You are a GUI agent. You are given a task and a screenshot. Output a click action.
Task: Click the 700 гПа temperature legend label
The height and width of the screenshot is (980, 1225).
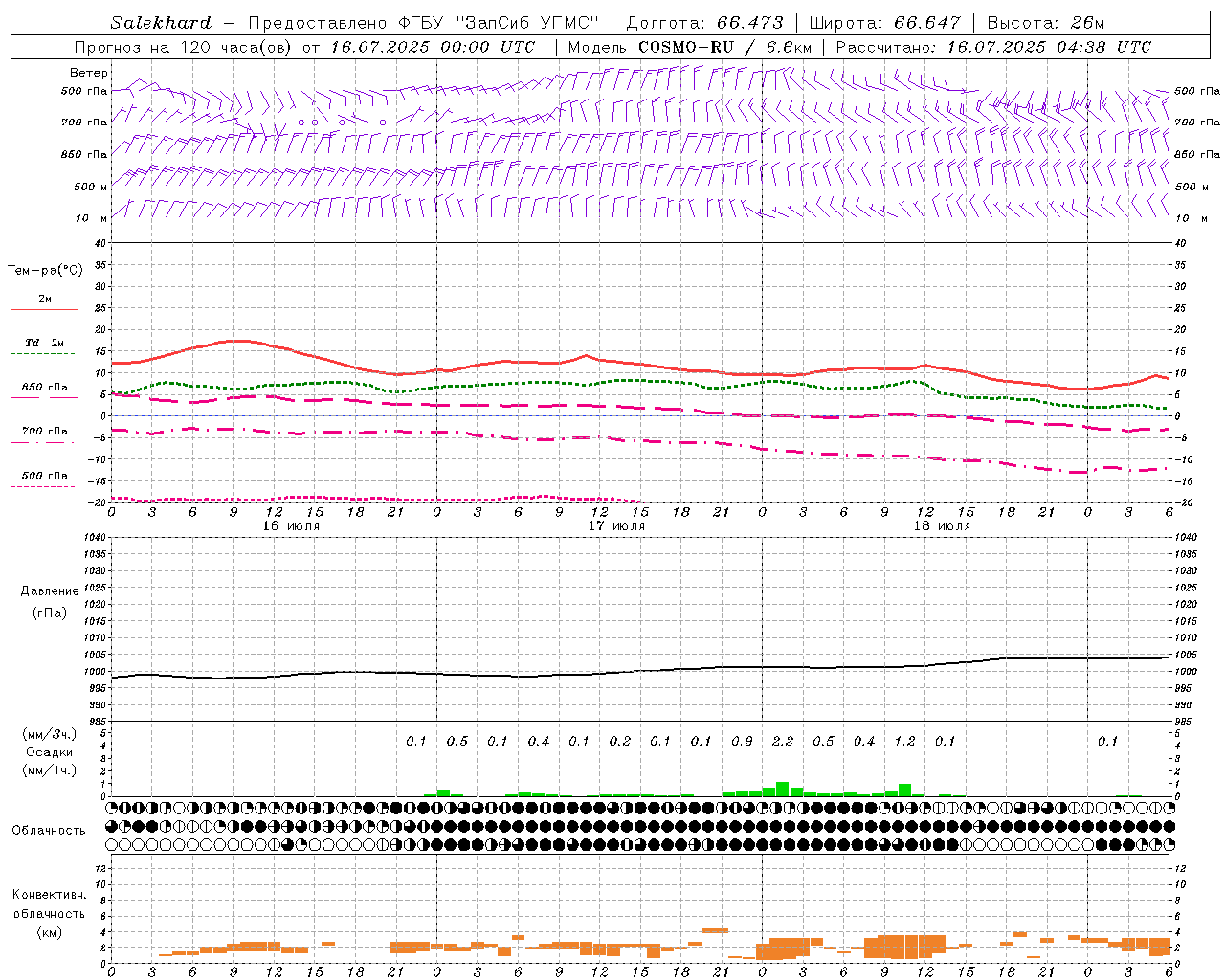44,431
